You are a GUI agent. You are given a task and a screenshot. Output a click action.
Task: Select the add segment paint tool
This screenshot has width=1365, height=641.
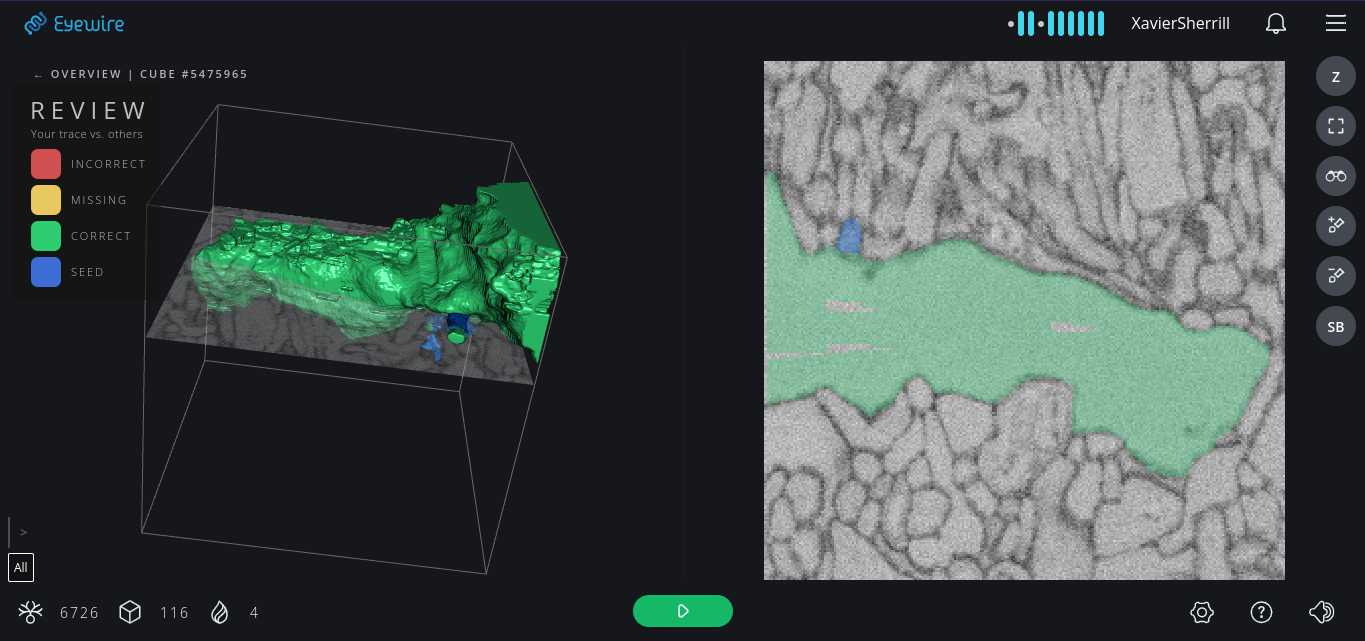point(1335,225)
